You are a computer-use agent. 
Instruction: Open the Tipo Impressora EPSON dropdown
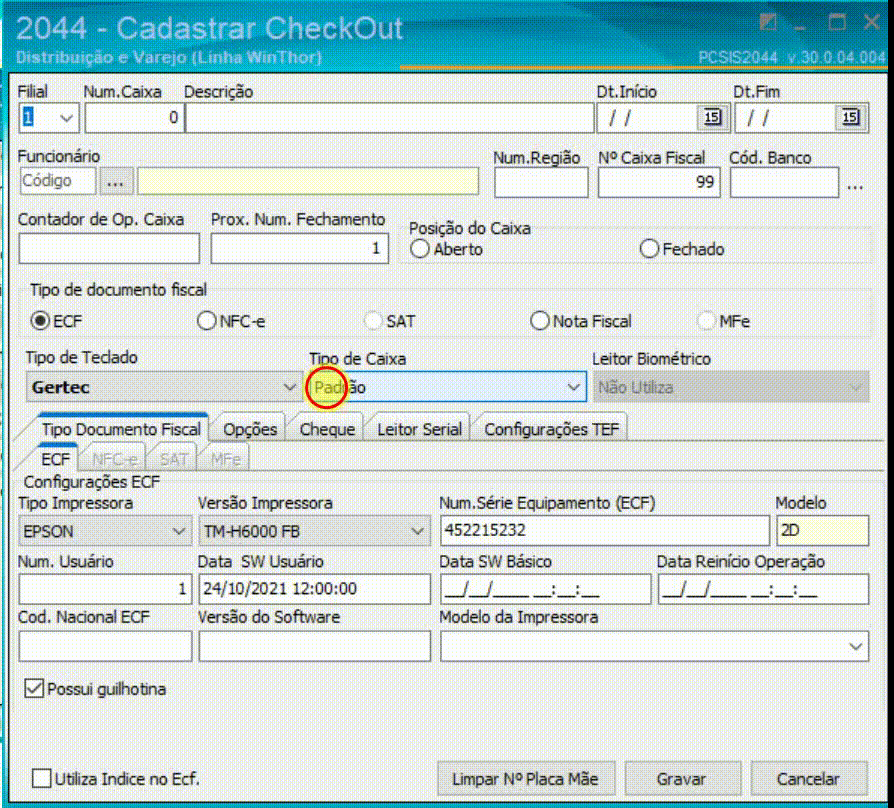[178, 531]
